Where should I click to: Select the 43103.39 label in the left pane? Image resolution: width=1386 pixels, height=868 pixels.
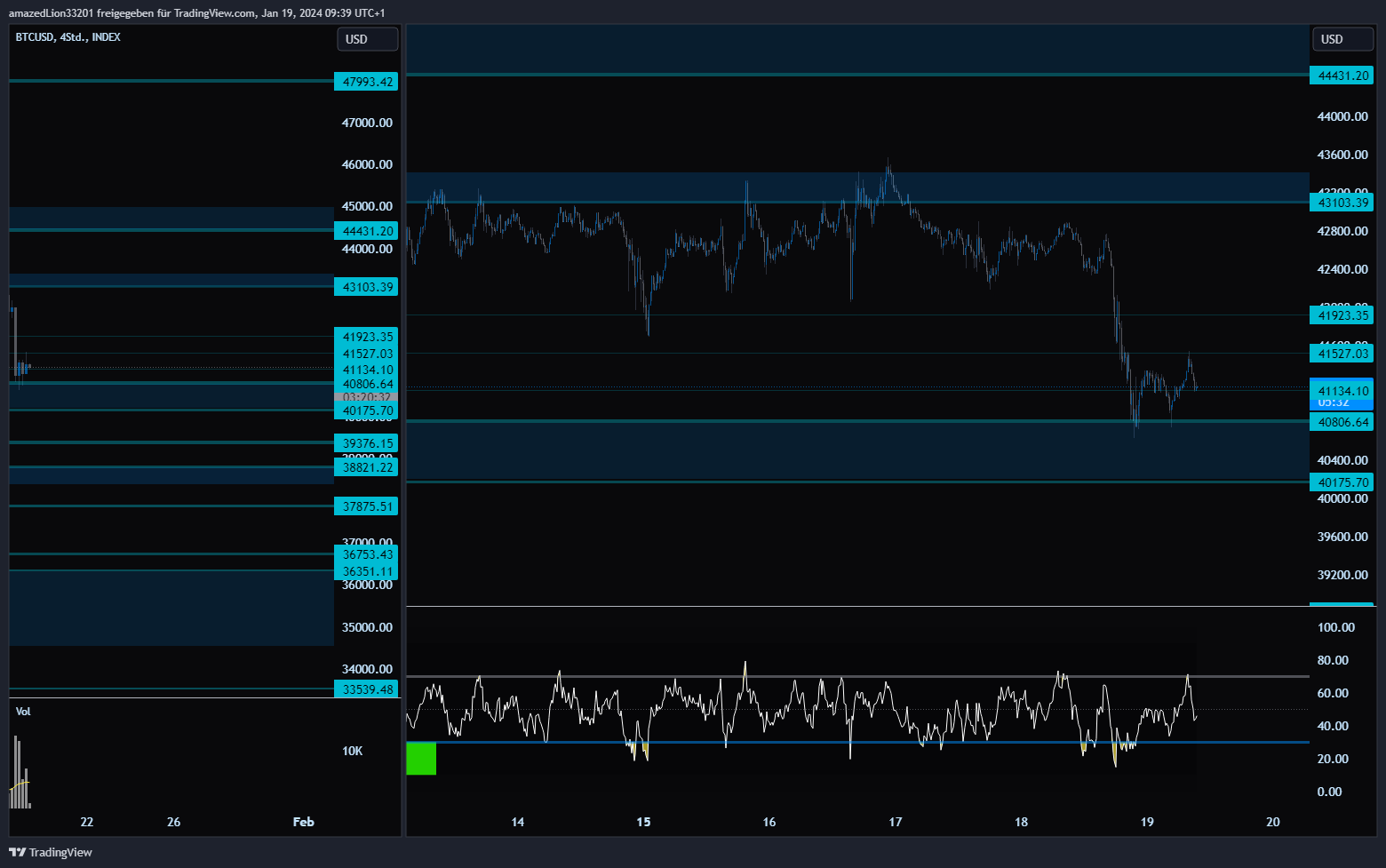(x=366, y=287)
